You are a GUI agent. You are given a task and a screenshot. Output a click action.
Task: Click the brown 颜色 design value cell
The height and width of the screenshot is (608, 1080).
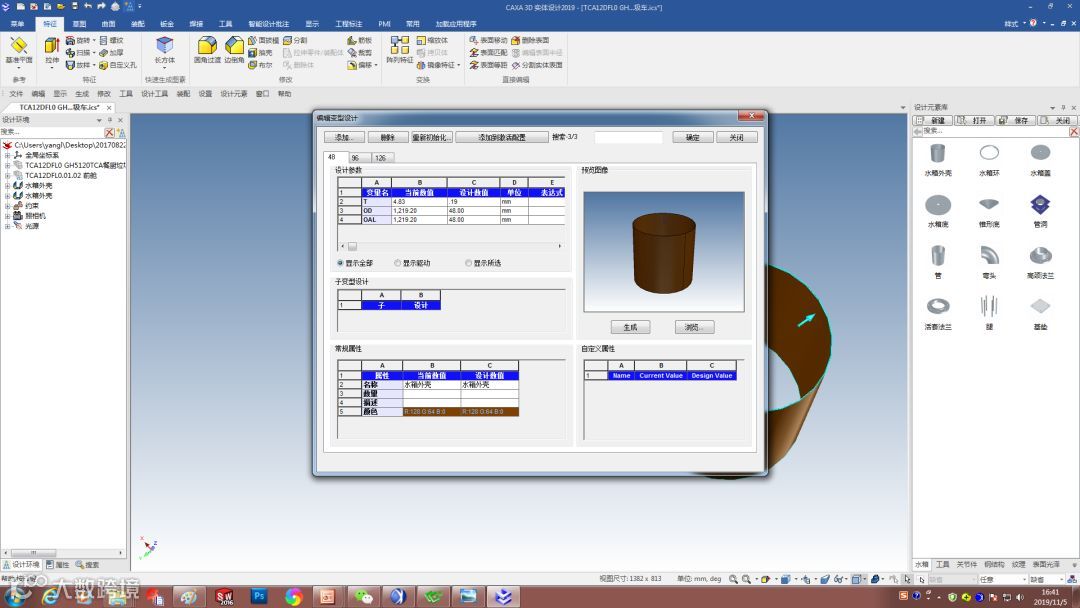pyautogui.click(x=489, y=411)
